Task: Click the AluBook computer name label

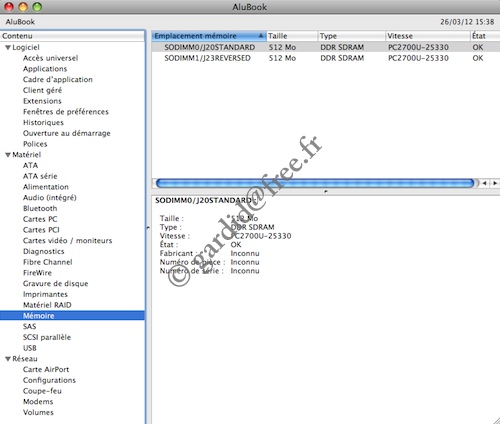Action: pyautogui.click(x=20, y=22)
